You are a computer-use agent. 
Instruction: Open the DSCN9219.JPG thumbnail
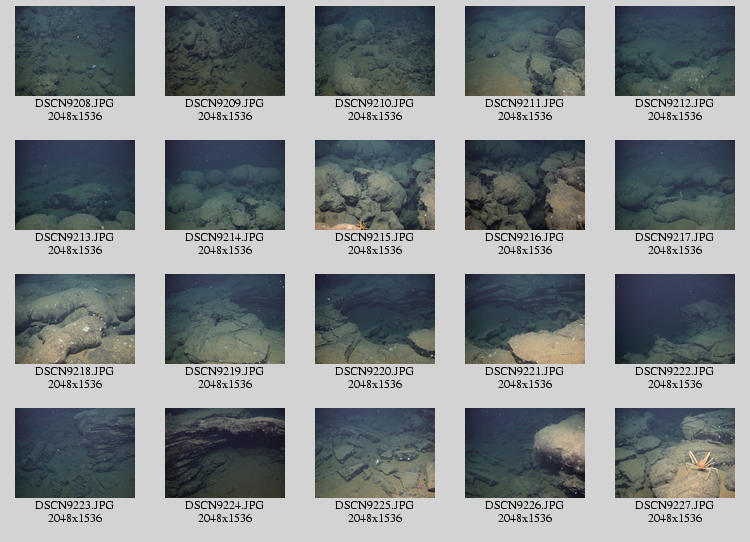(x=225, y=319)
